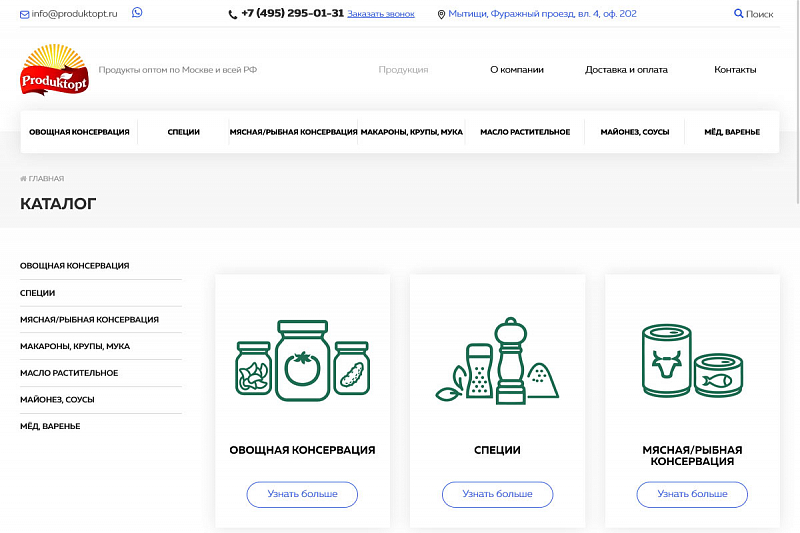800x533 pixels.
Task: Click the vegetable jars card image
Action: click(x=303, y=361)
